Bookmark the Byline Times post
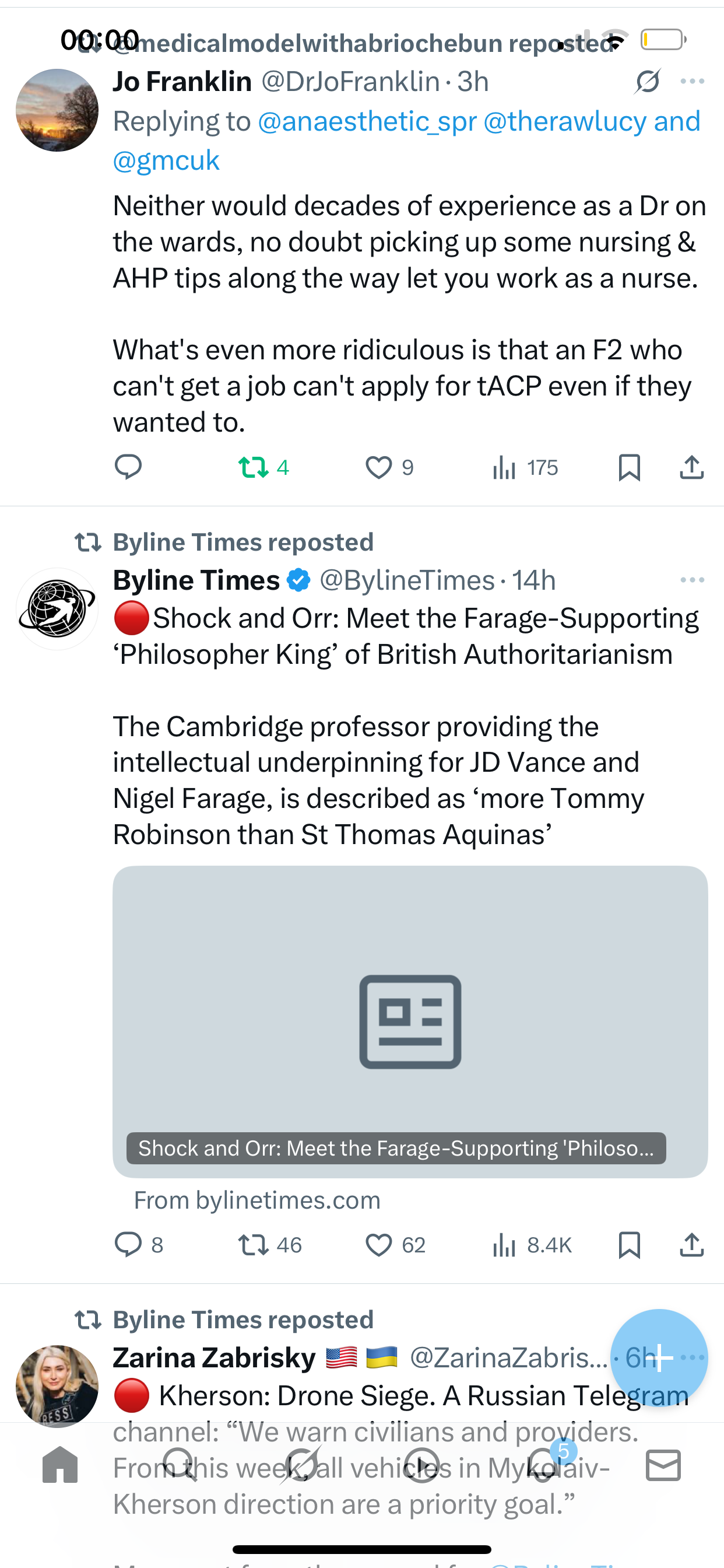 point(629,1245)
